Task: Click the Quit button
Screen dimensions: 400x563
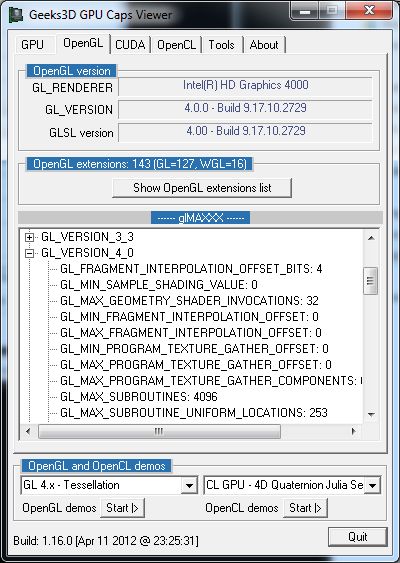Action: [358, 537]
